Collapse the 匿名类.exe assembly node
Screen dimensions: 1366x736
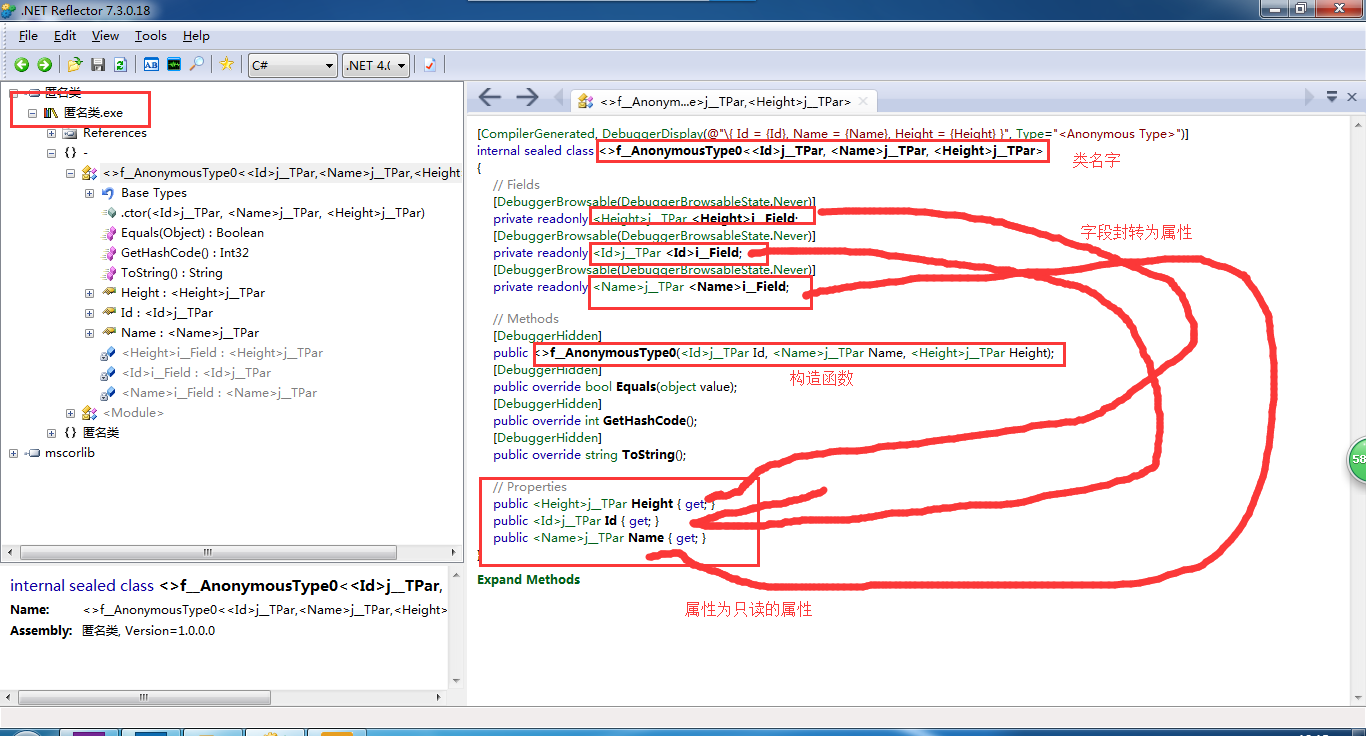click(x=33, y=113)
